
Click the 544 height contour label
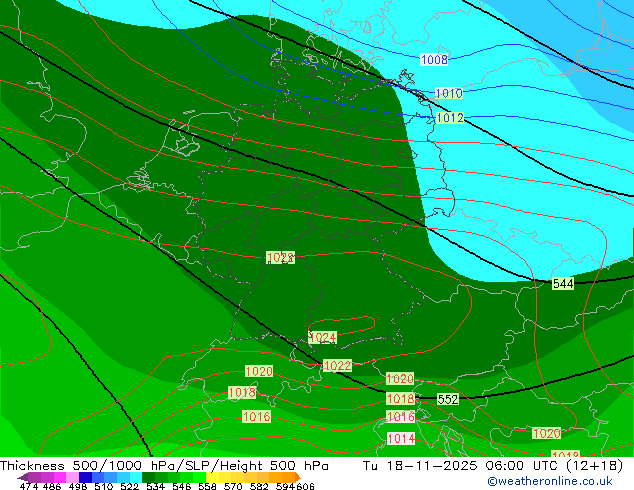[563, 284]
